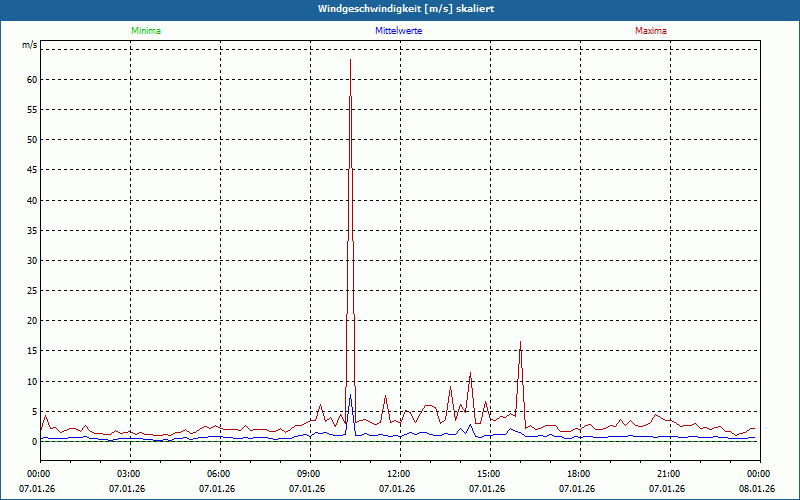Click the 15:00 time label on x-axis
800x500 pixels.
[490, 474]
